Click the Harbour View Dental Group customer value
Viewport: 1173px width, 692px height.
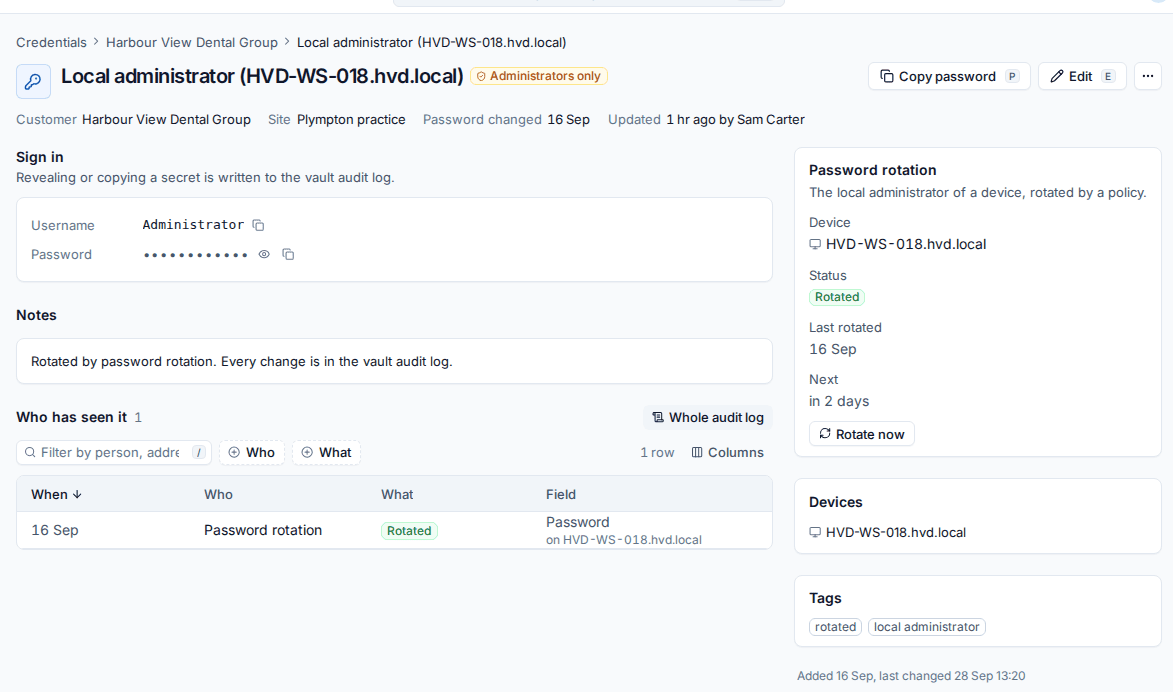(x=166, y=120)
